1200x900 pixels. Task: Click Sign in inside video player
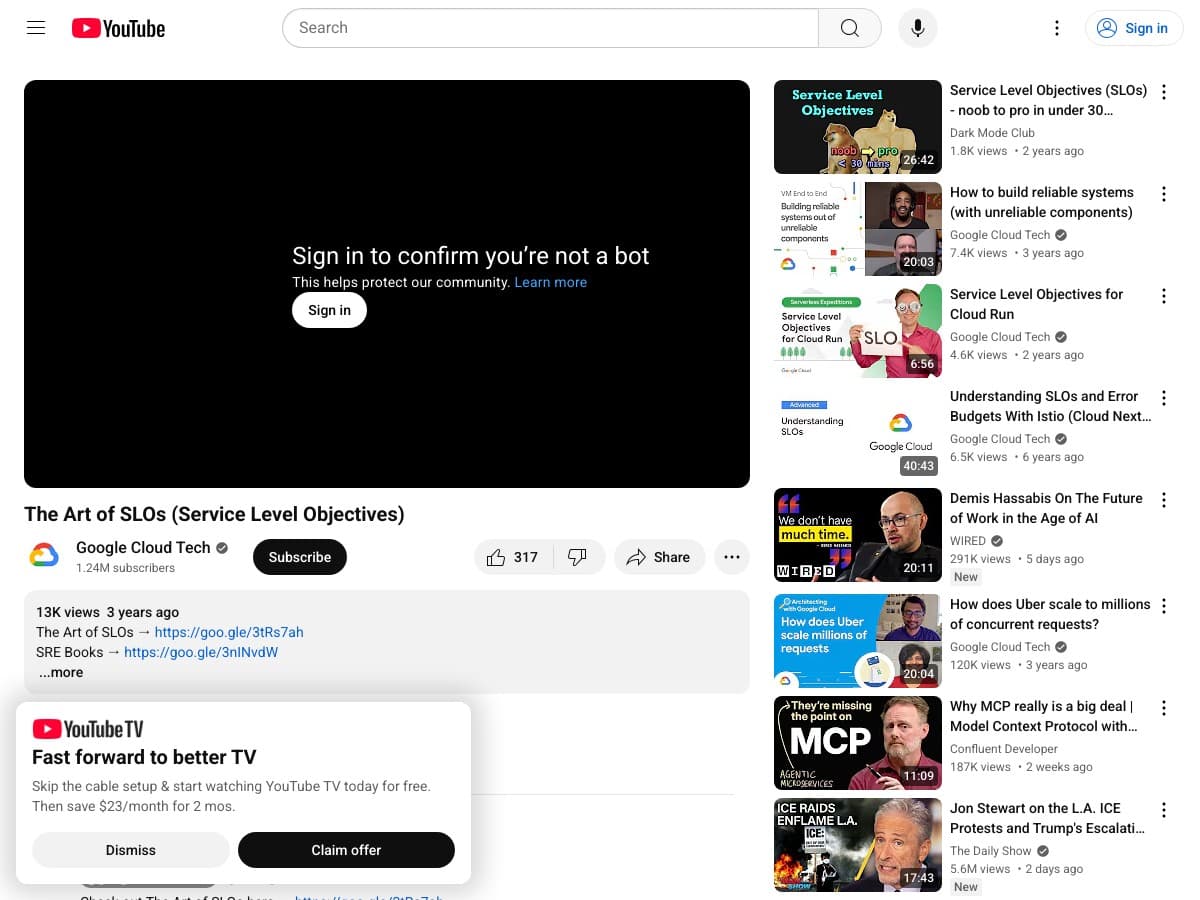[x=329, y=310]
